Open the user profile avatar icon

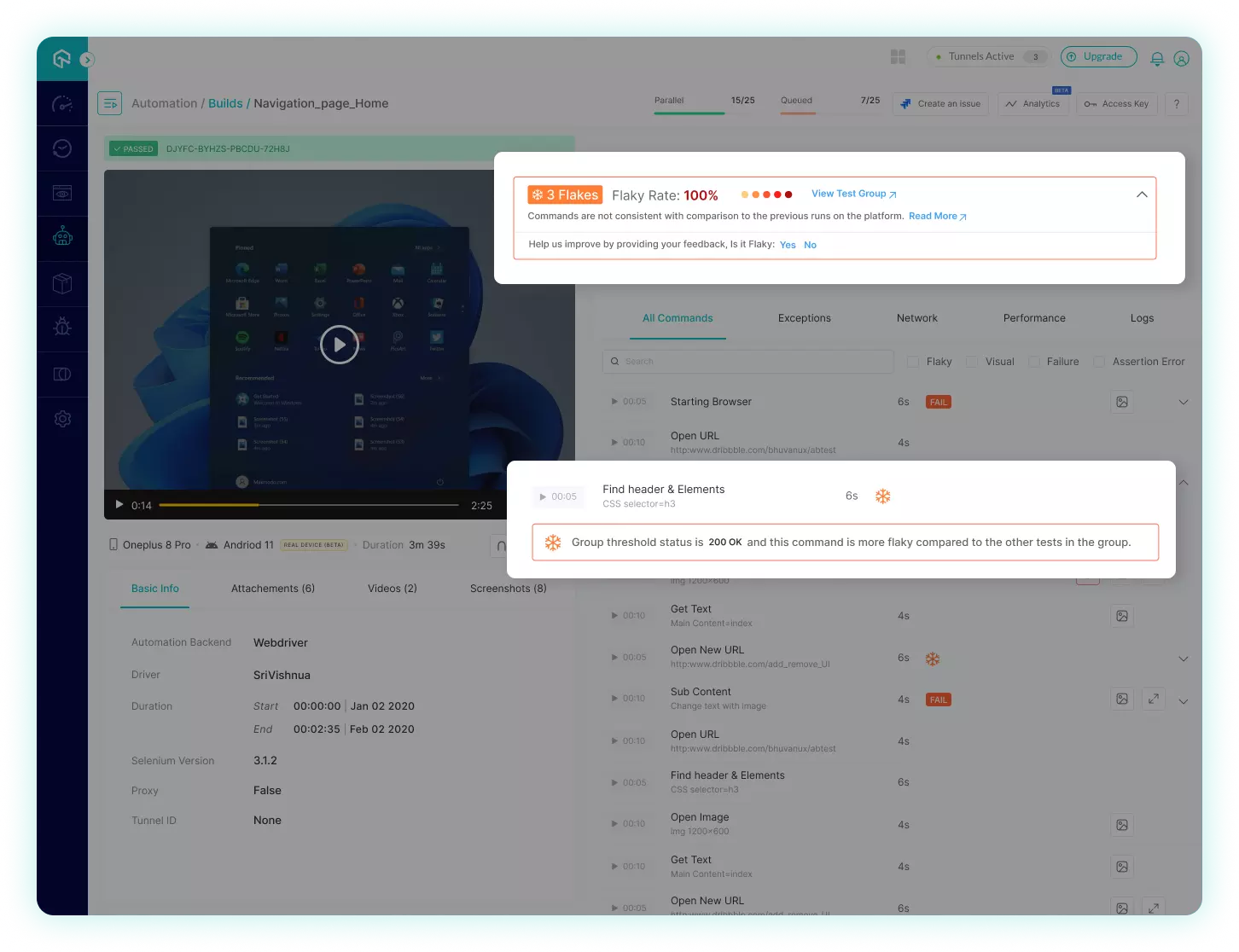click(x=1181, y=58)
